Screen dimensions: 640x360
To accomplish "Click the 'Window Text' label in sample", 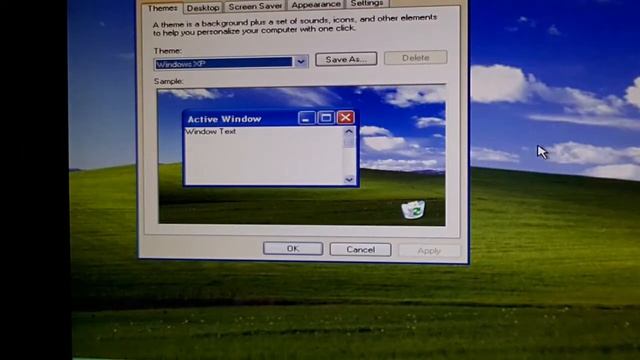I will pyautogui.click(x=211, y=131).
